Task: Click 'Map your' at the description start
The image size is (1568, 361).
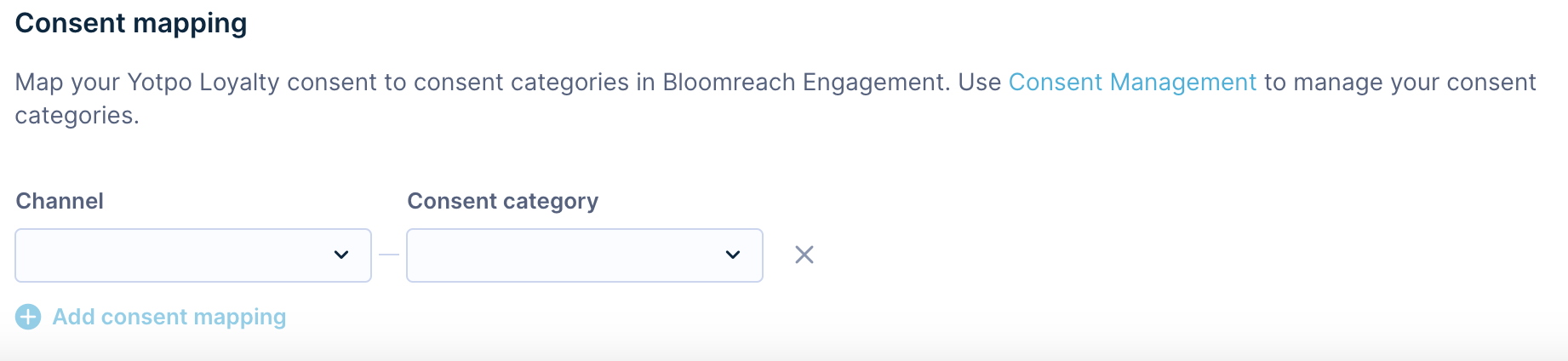Action: [x=66, y=83]
